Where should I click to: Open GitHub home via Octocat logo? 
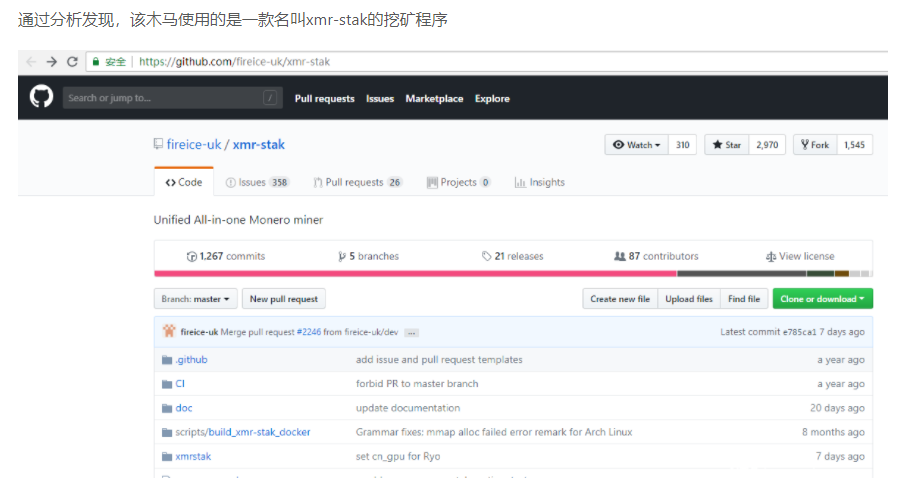(x=41, y=97)
